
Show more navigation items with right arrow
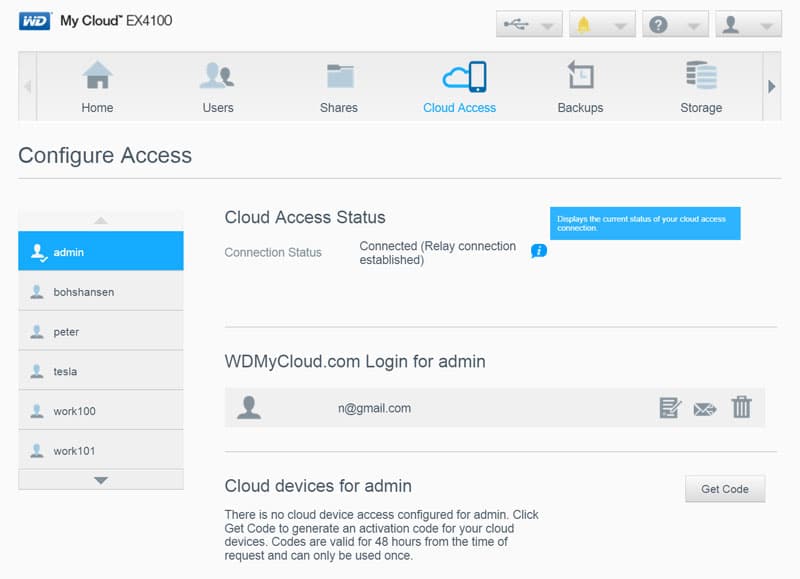pyautogui.click(x=771, y=87)
